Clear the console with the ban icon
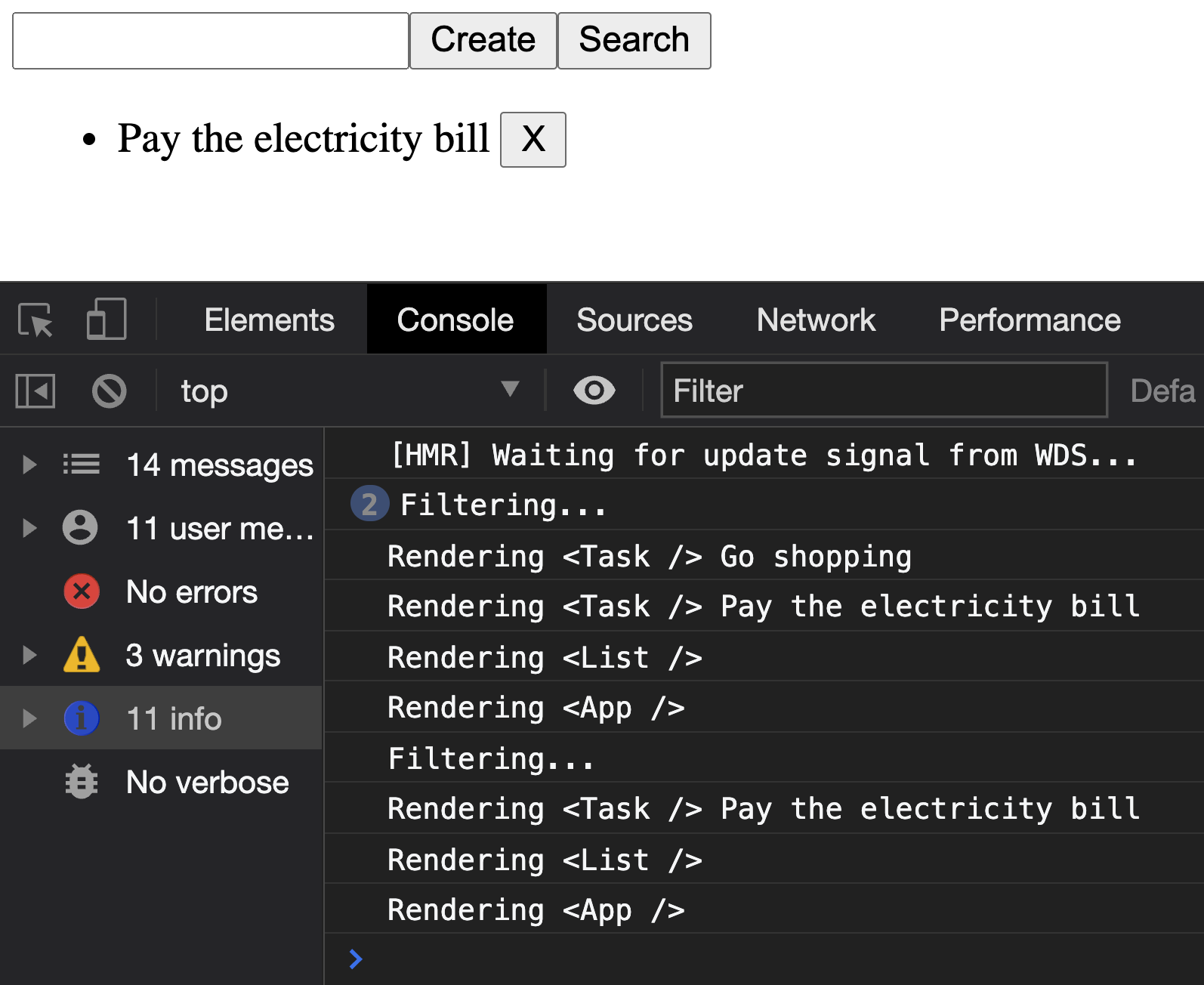The image size is (1204, 985). point(109,391)
